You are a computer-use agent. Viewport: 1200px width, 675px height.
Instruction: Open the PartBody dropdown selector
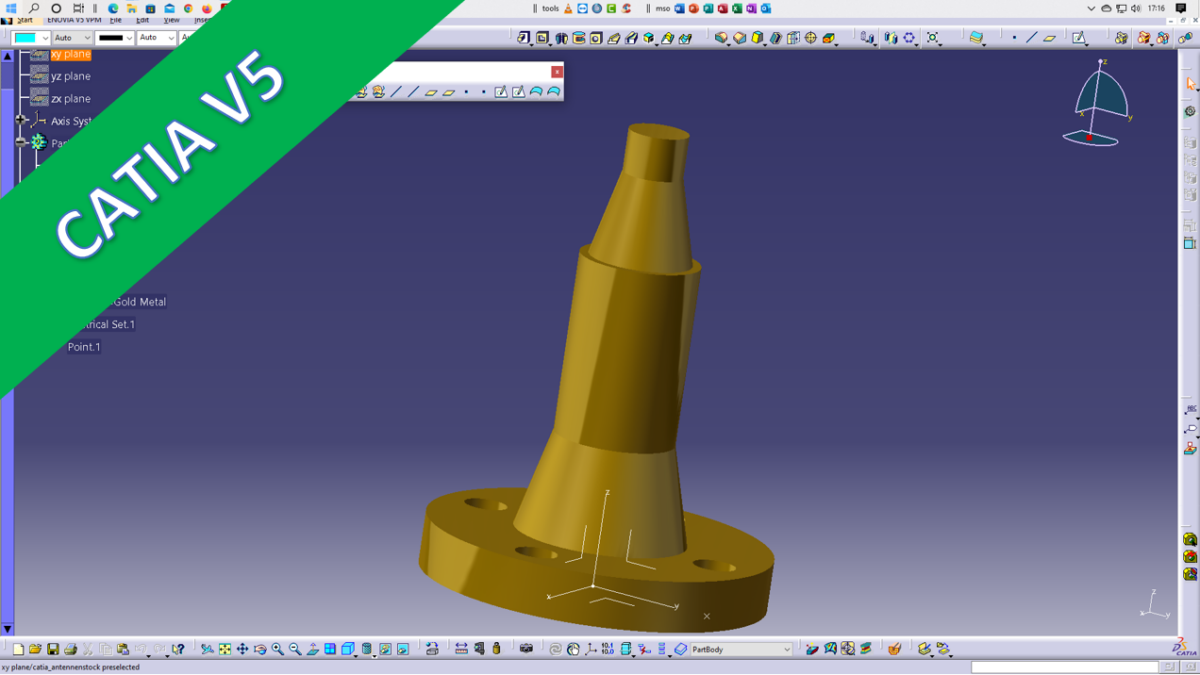[x=786, y=649]
